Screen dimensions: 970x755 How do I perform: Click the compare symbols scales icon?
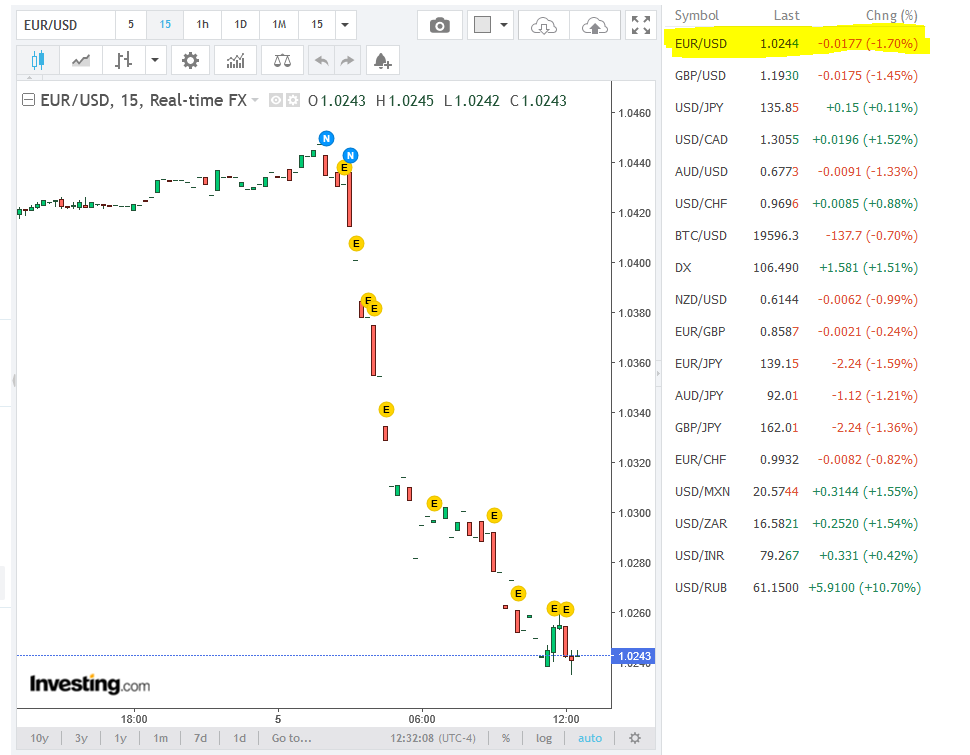[x=282, y=60]
